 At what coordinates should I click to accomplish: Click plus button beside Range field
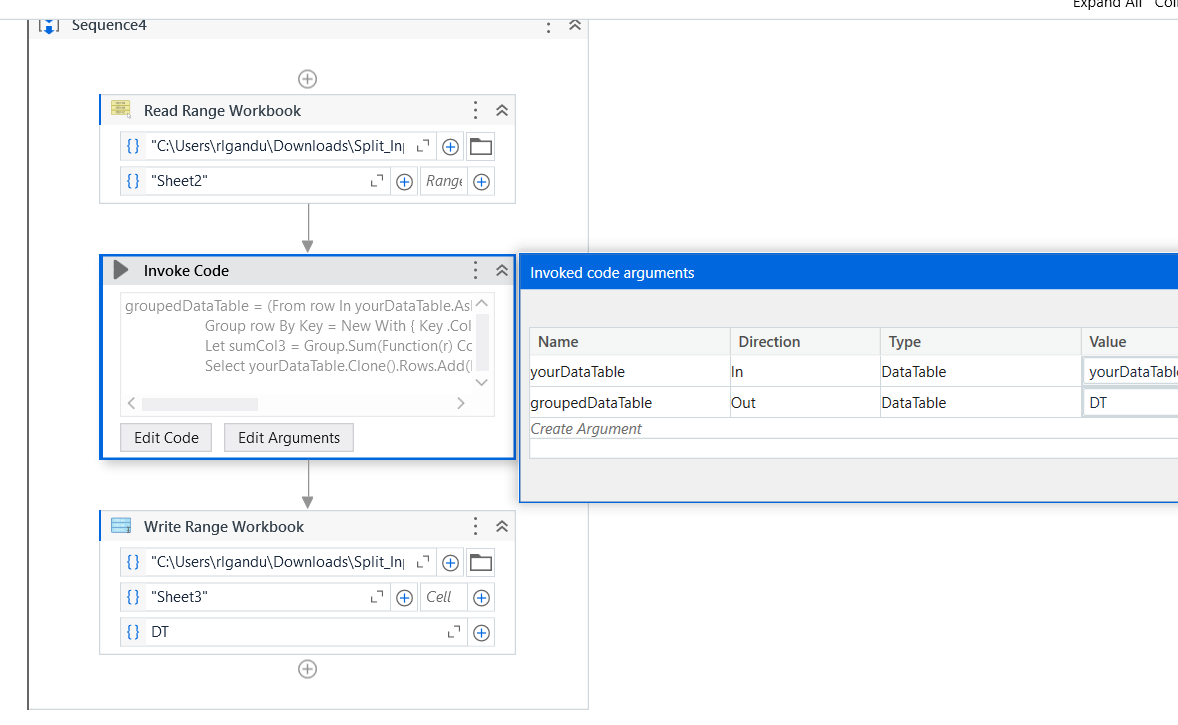click(482, 182)
